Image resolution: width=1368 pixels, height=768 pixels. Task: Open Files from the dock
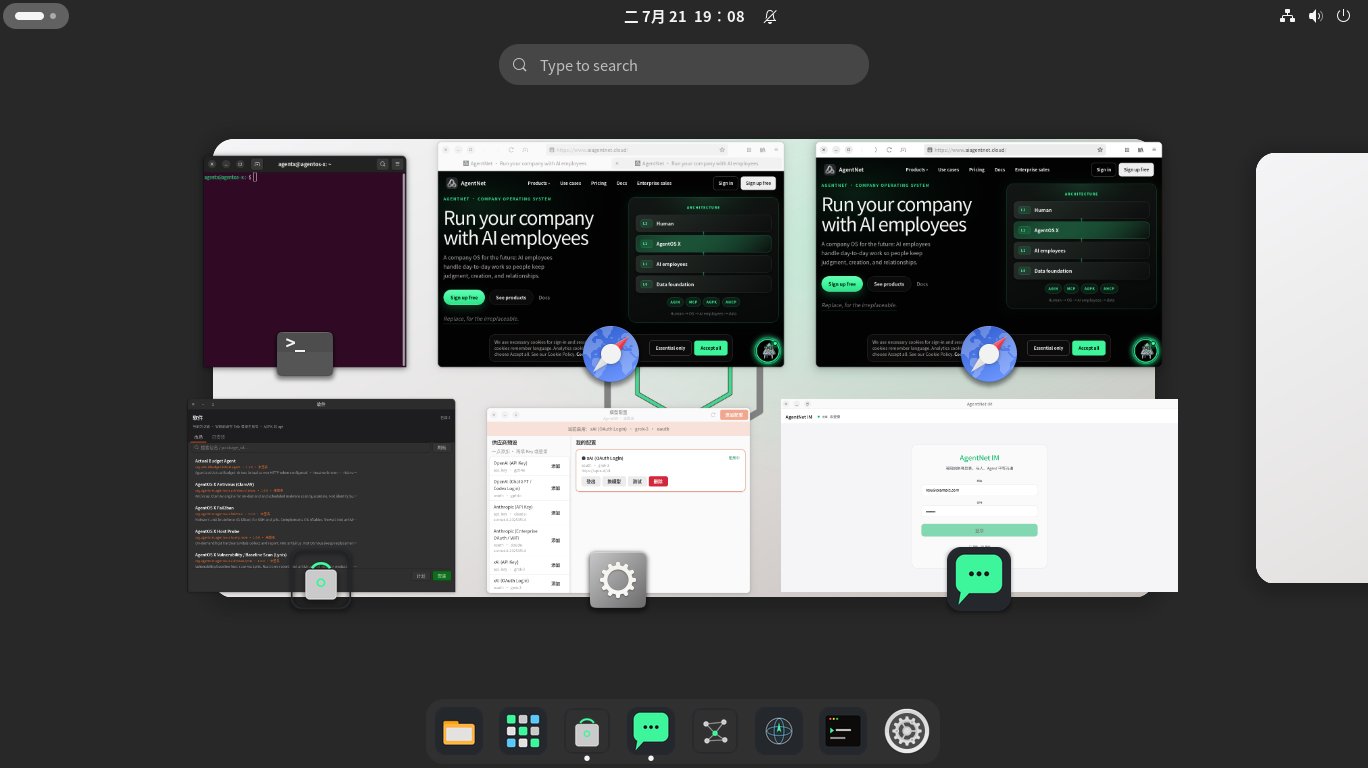(459, 732)
